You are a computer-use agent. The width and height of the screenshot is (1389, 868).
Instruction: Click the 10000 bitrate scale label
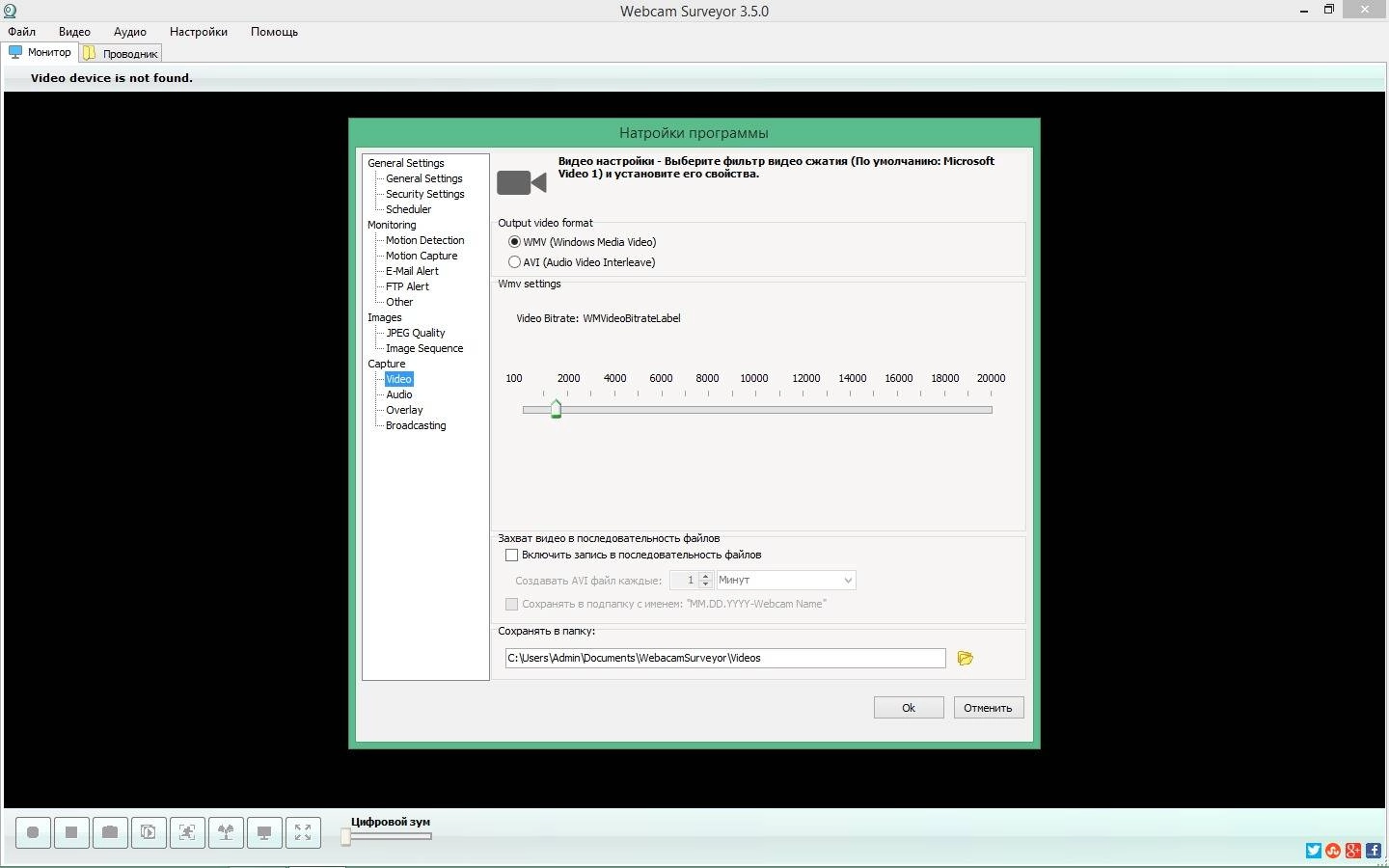click(754, 378)
